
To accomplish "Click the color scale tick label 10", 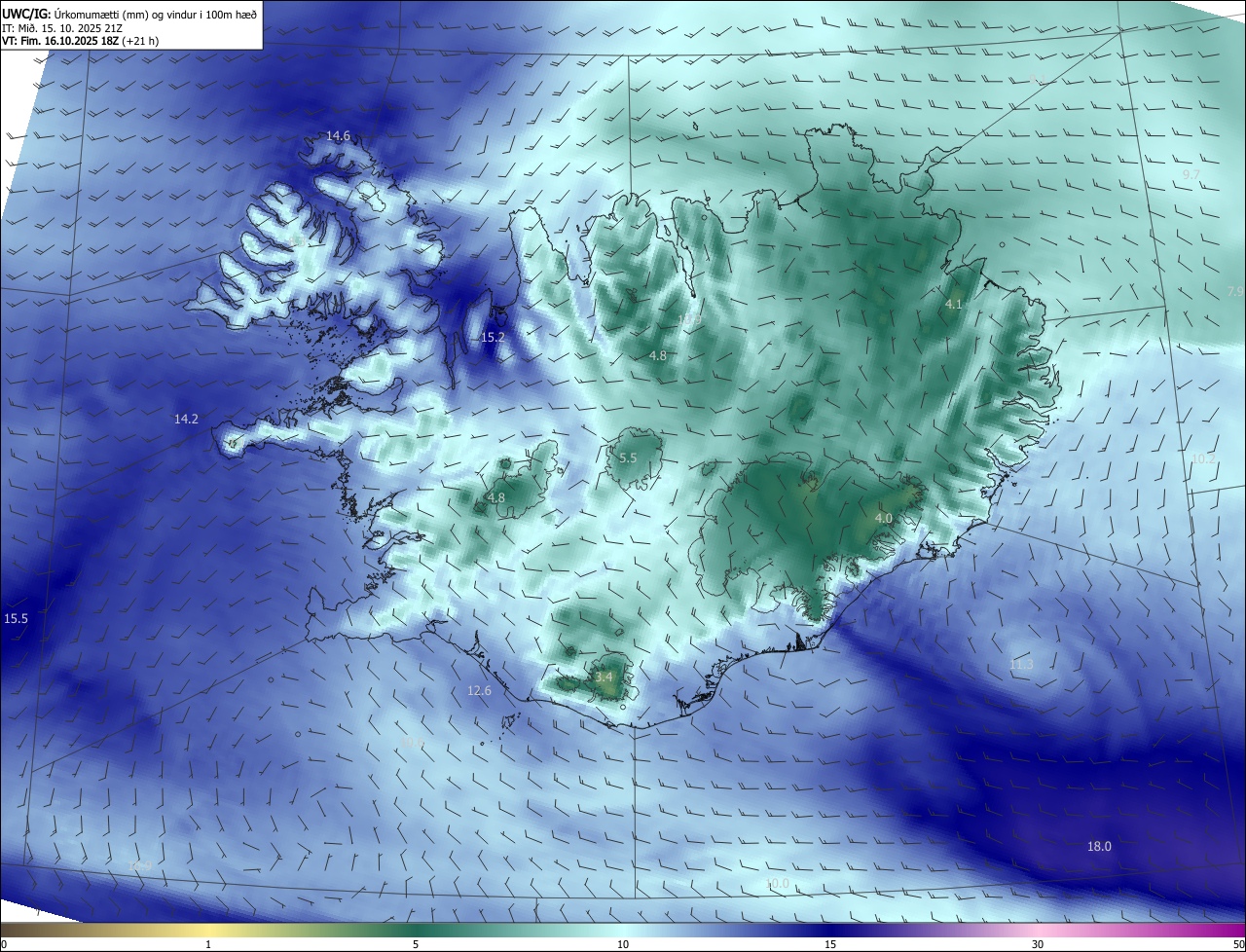I will coord(623,944).
